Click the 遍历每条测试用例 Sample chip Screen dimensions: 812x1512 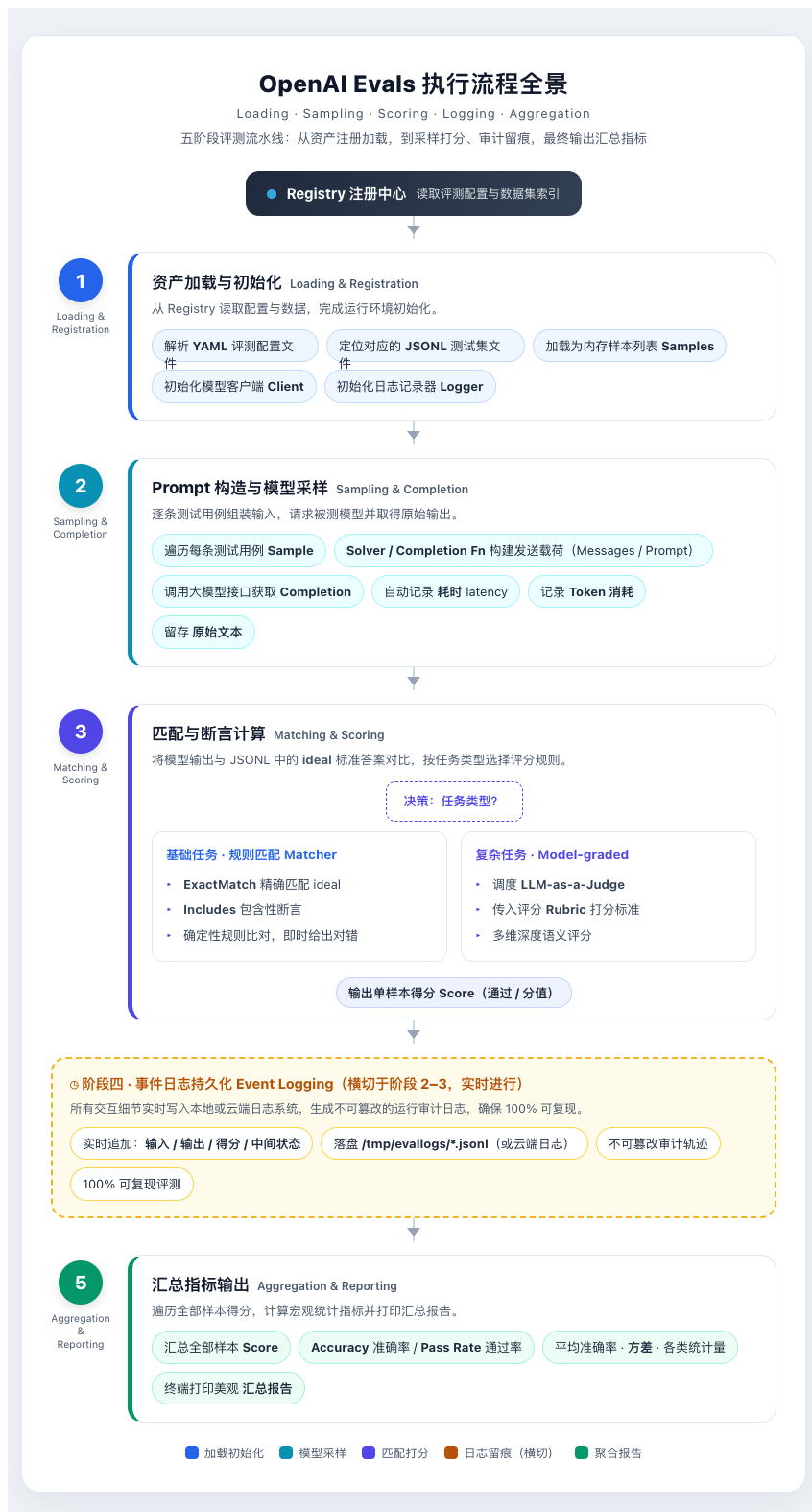239,550
